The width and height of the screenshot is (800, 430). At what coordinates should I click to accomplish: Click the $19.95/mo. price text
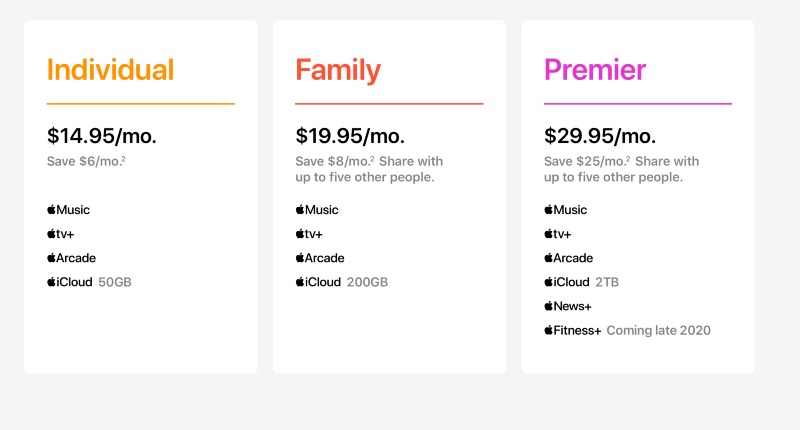(x=350, y=136)
